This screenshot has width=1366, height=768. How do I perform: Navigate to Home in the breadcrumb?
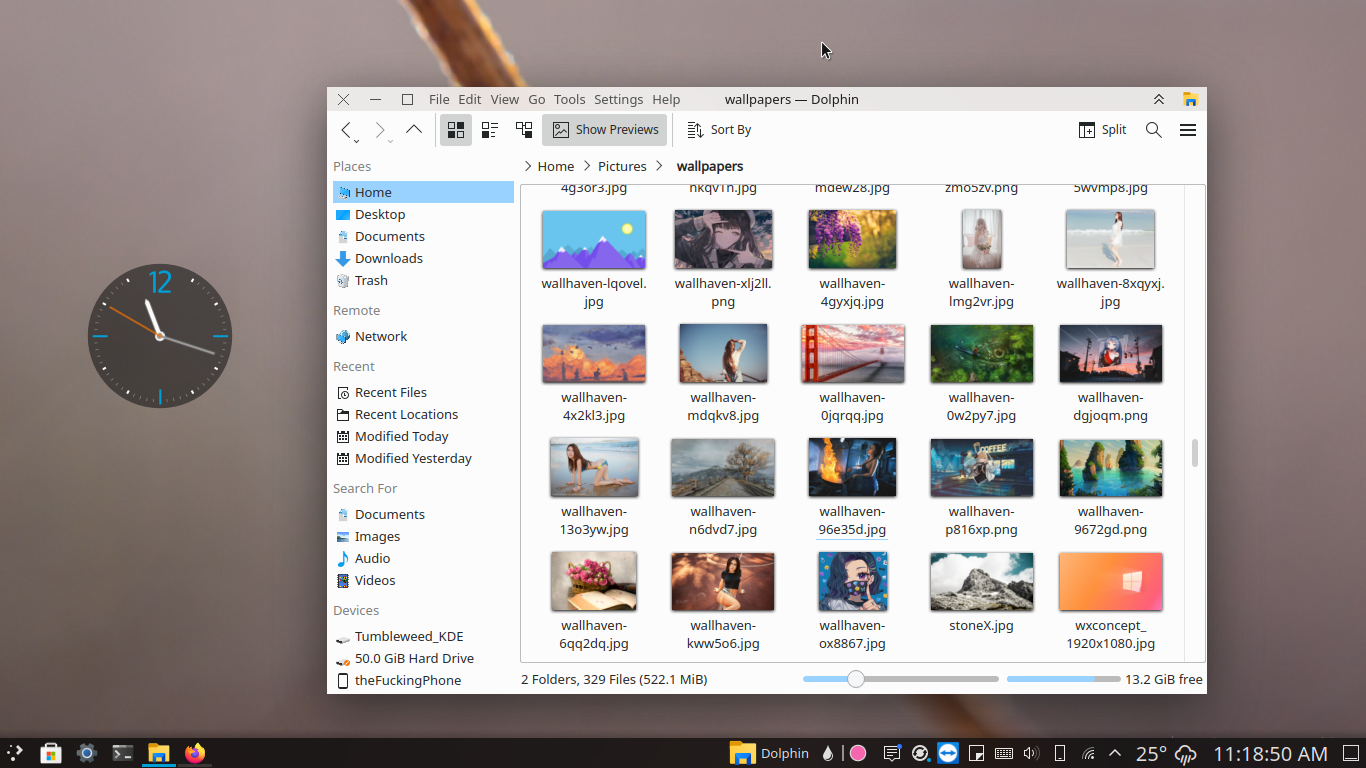(556, 166)
